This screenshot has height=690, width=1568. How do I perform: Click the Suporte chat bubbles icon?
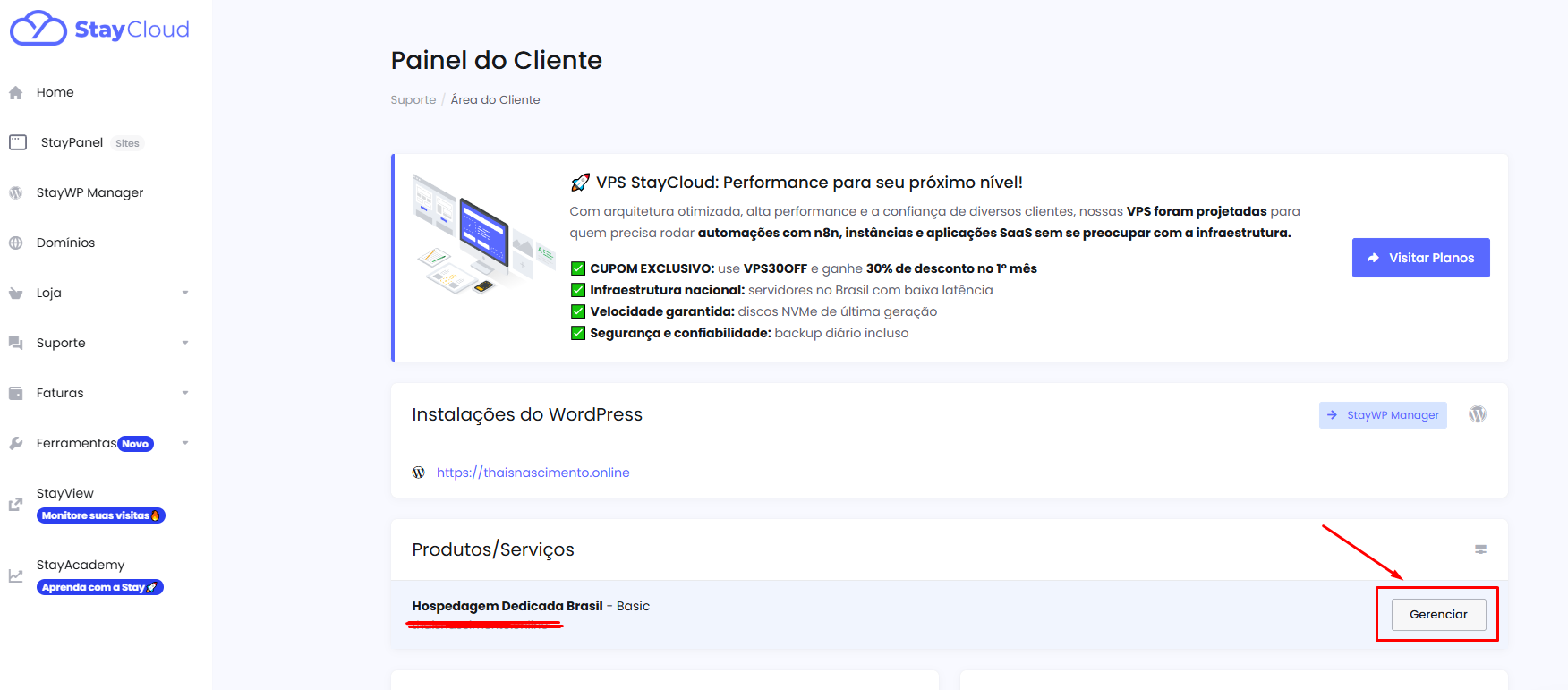point(15,343)
